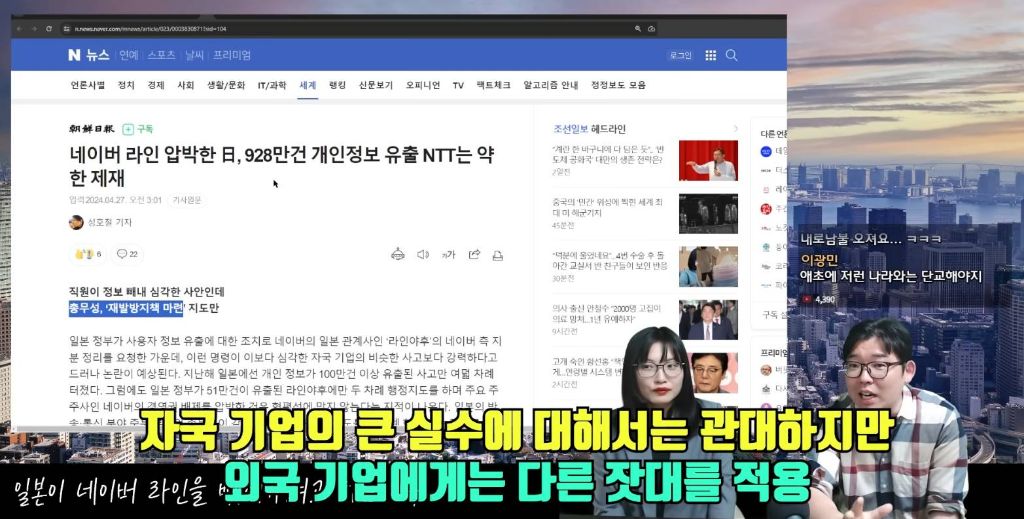Open the headline about 안철수 2000명 고집
Image resolution: width=1024 pixels, height=519 pixels.
[x=606, y=313]
